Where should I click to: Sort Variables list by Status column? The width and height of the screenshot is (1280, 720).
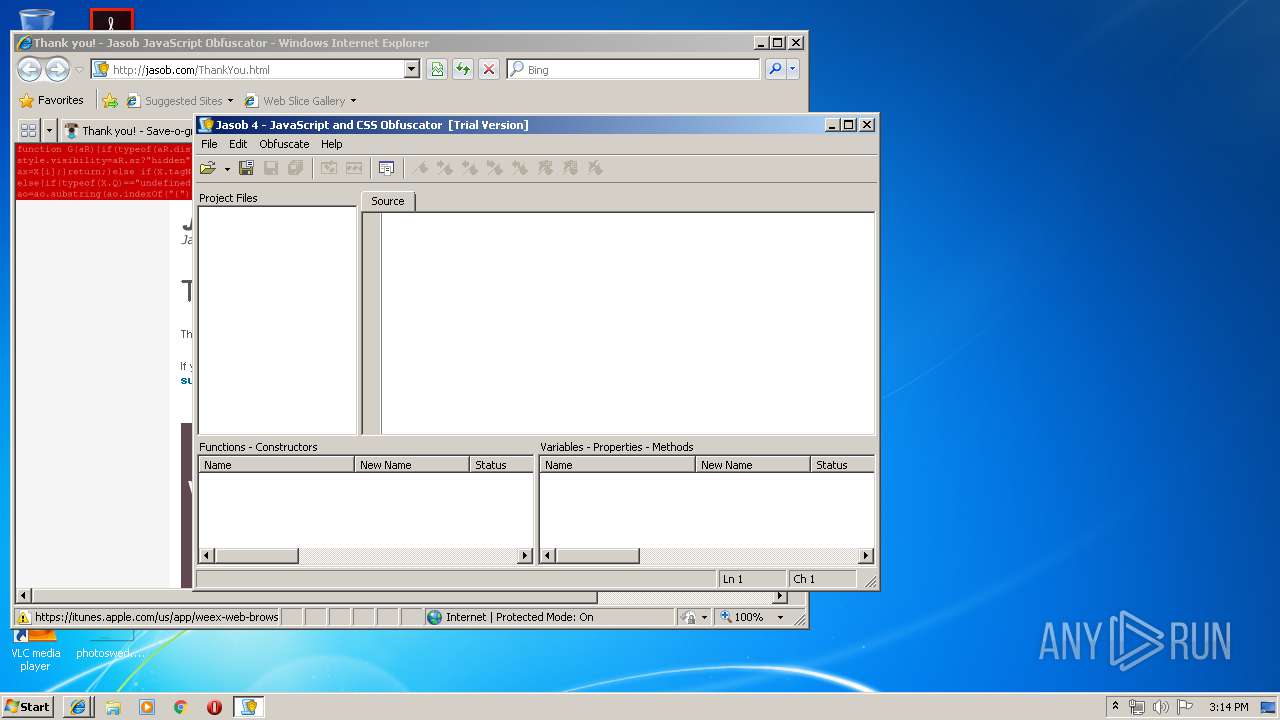click(842, 465)
